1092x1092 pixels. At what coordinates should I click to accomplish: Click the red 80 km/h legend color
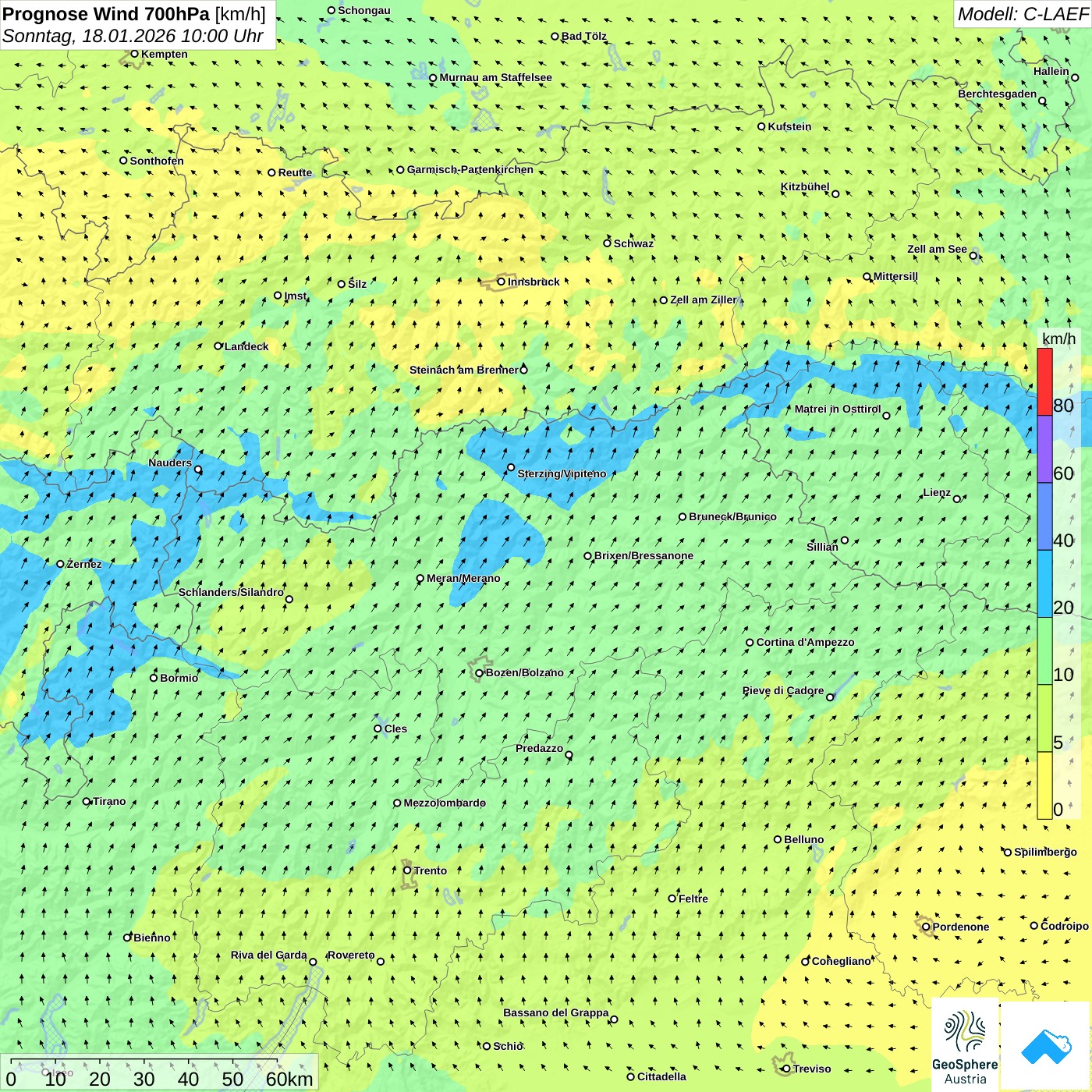[x=1044, y=381]
